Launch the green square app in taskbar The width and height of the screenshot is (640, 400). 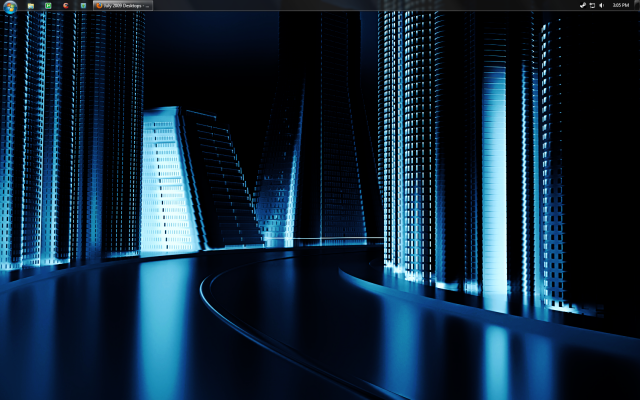click(x=48, y=6)
